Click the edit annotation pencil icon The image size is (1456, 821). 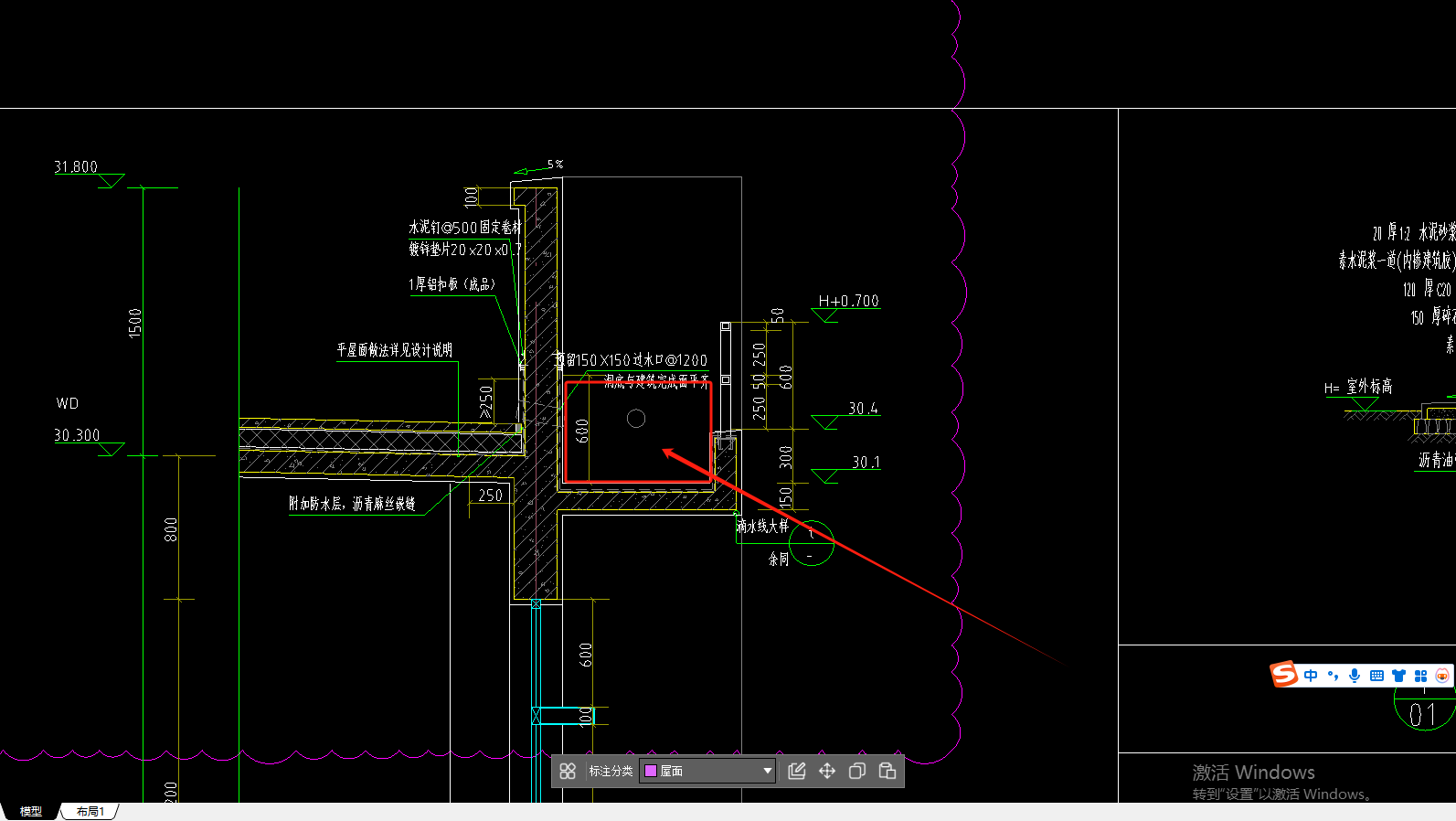(796, 771)
